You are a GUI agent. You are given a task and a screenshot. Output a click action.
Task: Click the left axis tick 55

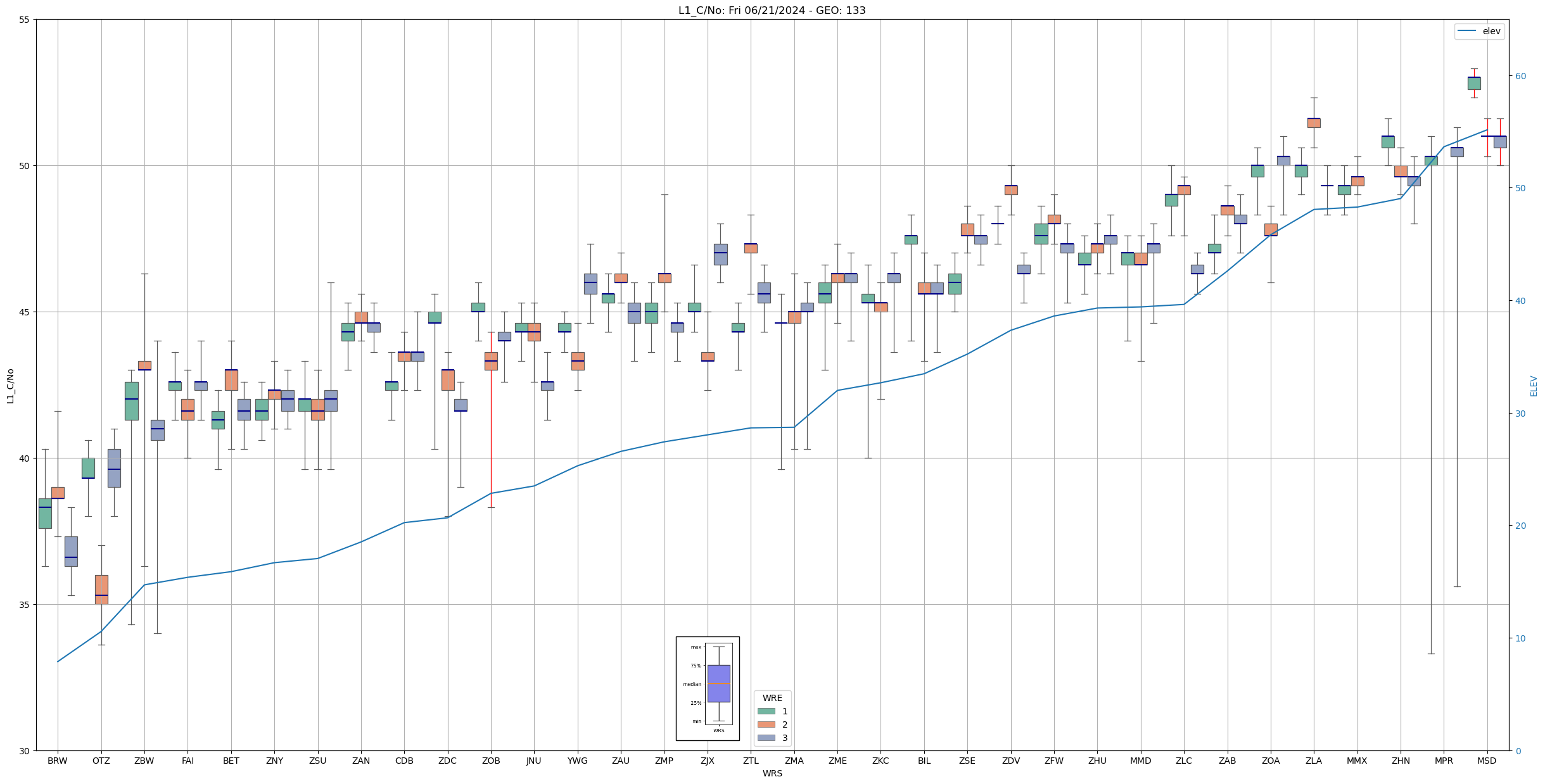point(25,20)
